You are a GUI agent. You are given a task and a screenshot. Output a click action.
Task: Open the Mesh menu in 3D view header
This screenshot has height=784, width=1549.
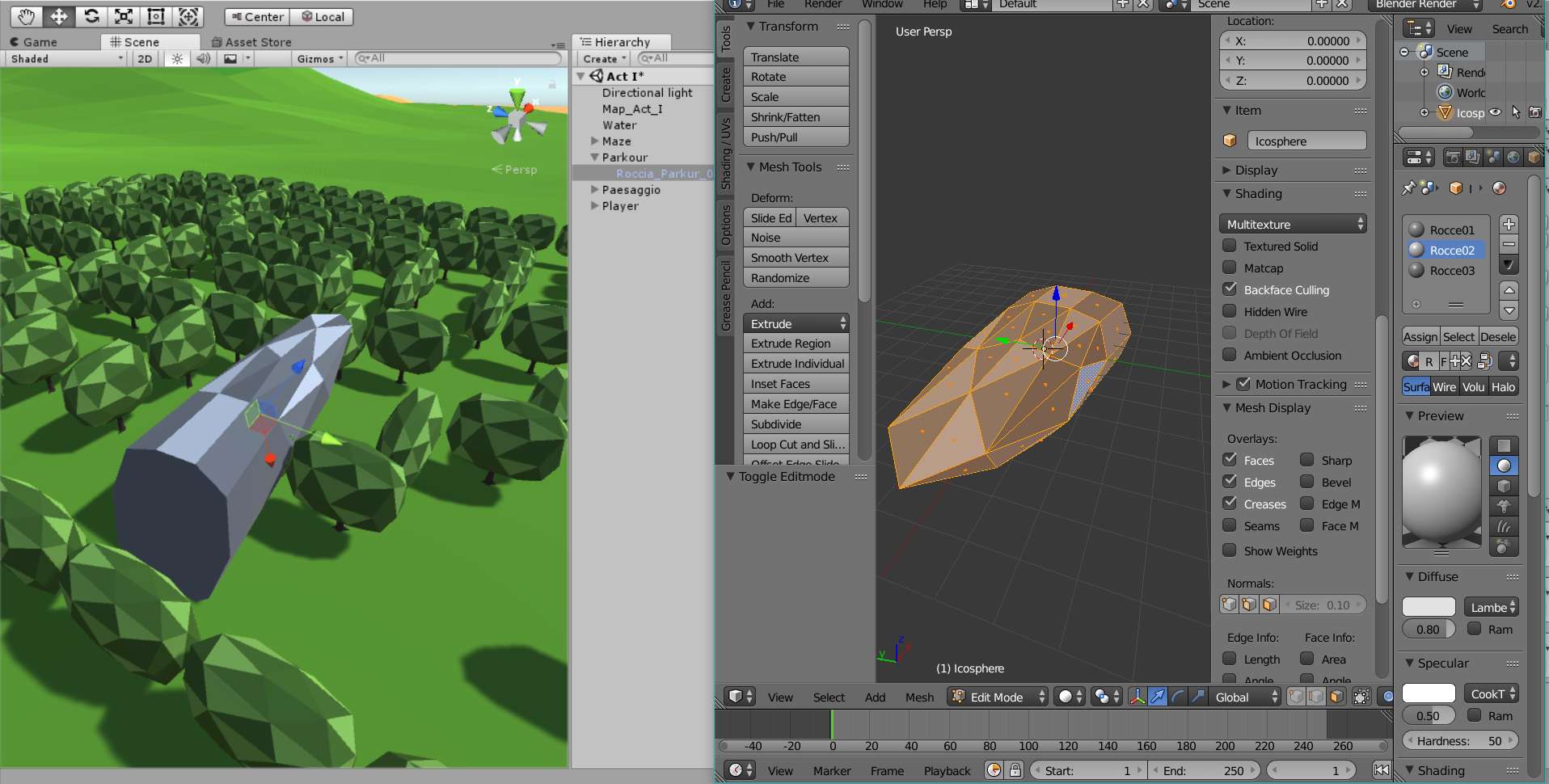(919, 697)
